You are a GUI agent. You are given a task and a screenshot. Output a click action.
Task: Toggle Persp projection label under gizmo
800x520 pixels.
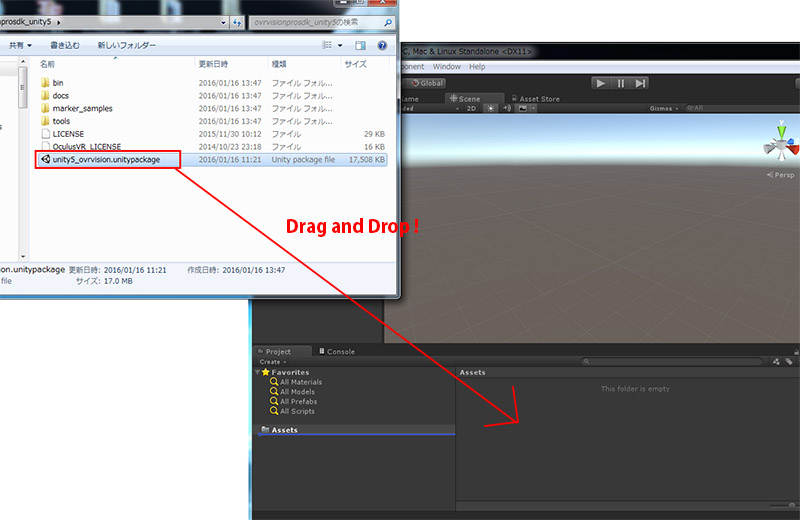784,175
